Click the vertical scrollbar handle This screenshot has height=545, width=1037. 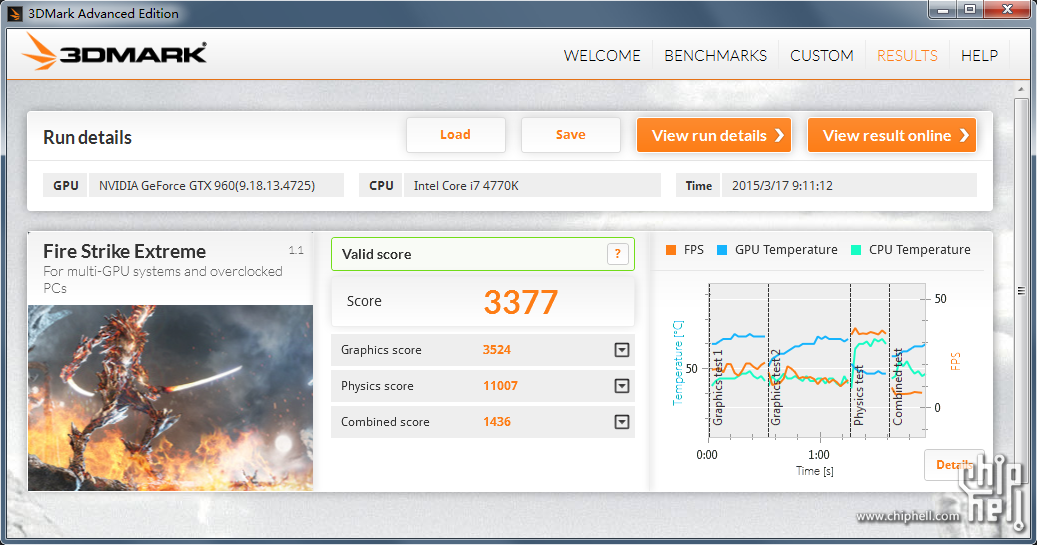tap(1021, 291)
